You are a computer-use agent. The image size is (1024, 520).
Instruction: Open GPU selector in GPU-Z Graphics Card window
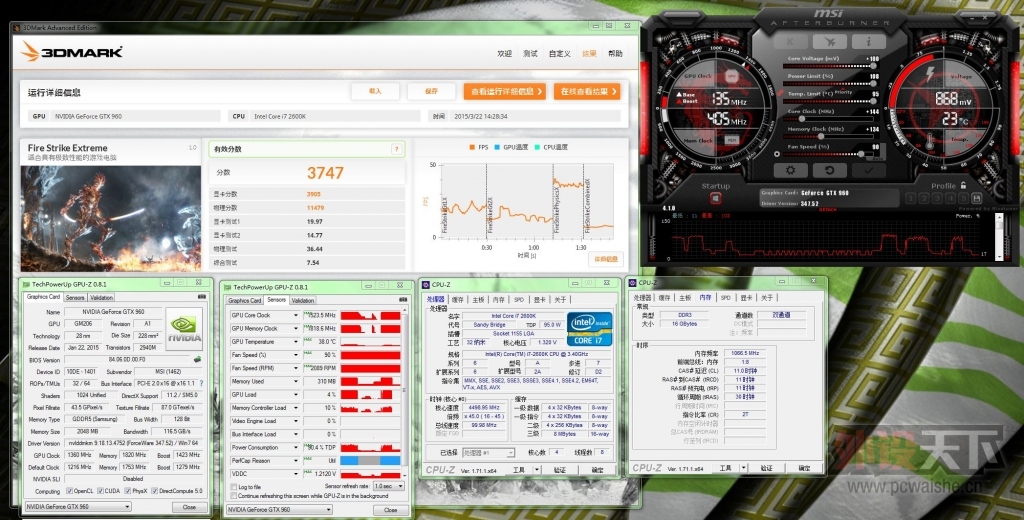click(78, 507)
